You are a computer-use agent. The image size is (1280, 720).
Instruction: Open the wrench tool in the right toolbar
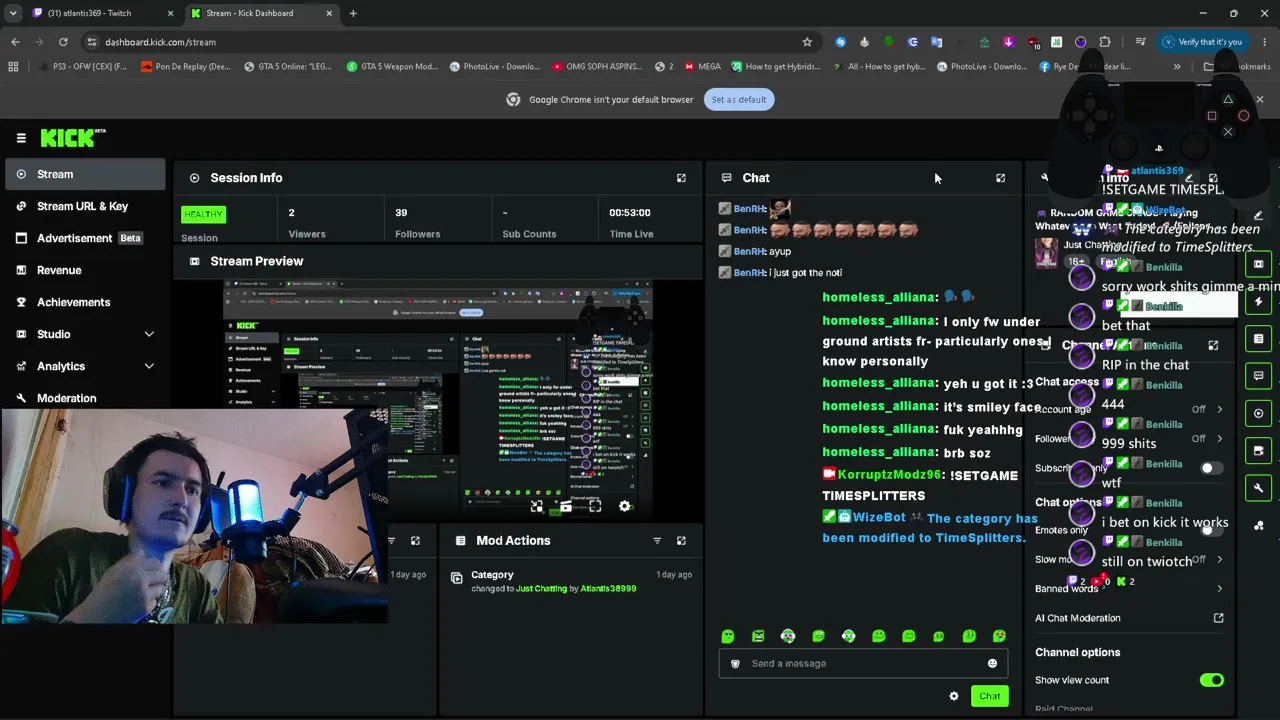point(1259,488)
